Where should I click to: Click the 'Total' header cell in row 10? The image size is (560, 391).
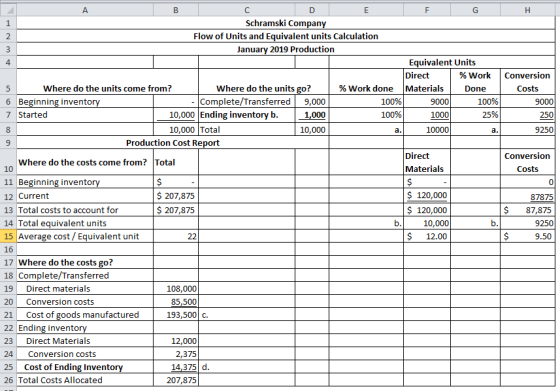[x=176, y=162]
